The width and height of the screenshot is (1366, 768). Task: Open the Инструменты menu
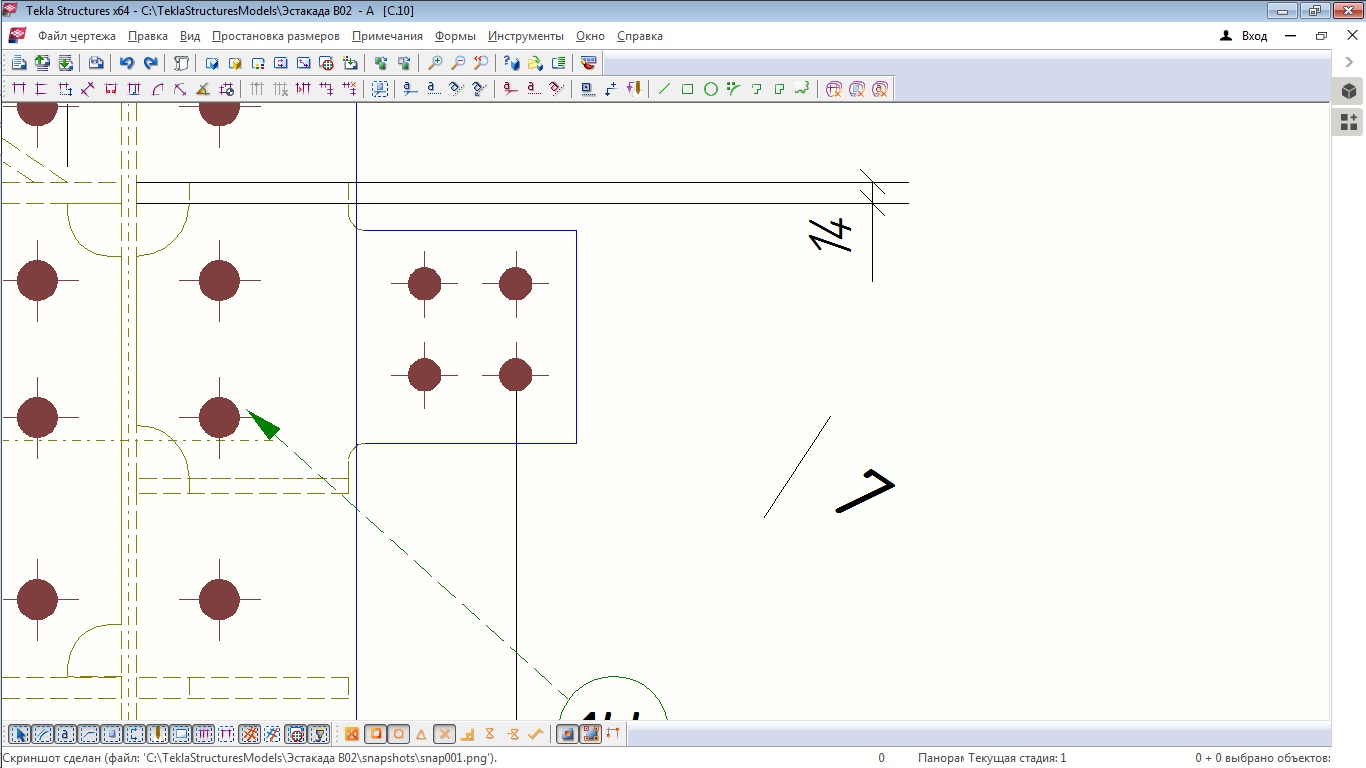coord(526,36)
